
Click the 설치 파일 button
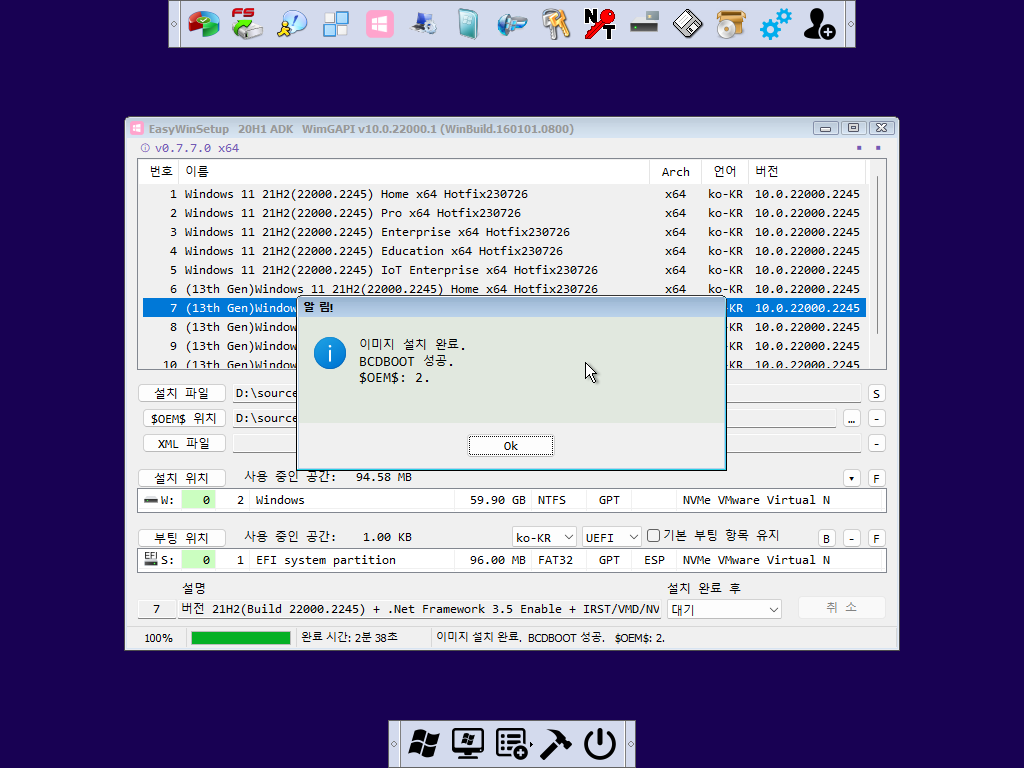182,393
